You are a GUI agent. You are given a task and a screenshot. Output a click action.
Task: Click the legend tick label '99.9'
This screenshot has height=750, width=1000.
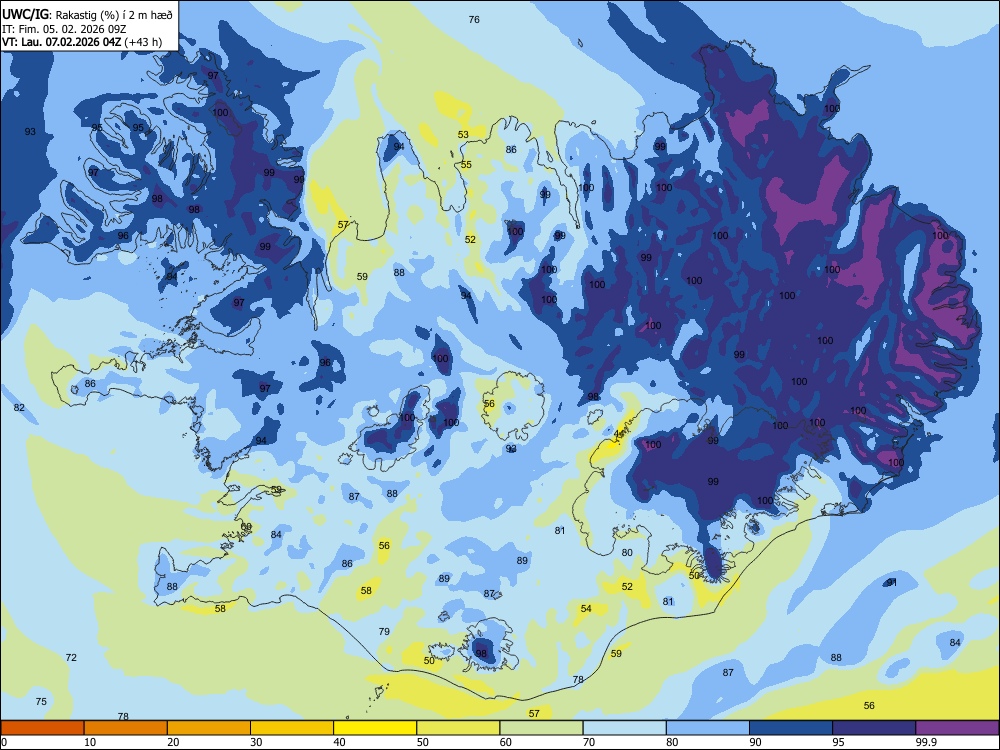coord(926,742)
